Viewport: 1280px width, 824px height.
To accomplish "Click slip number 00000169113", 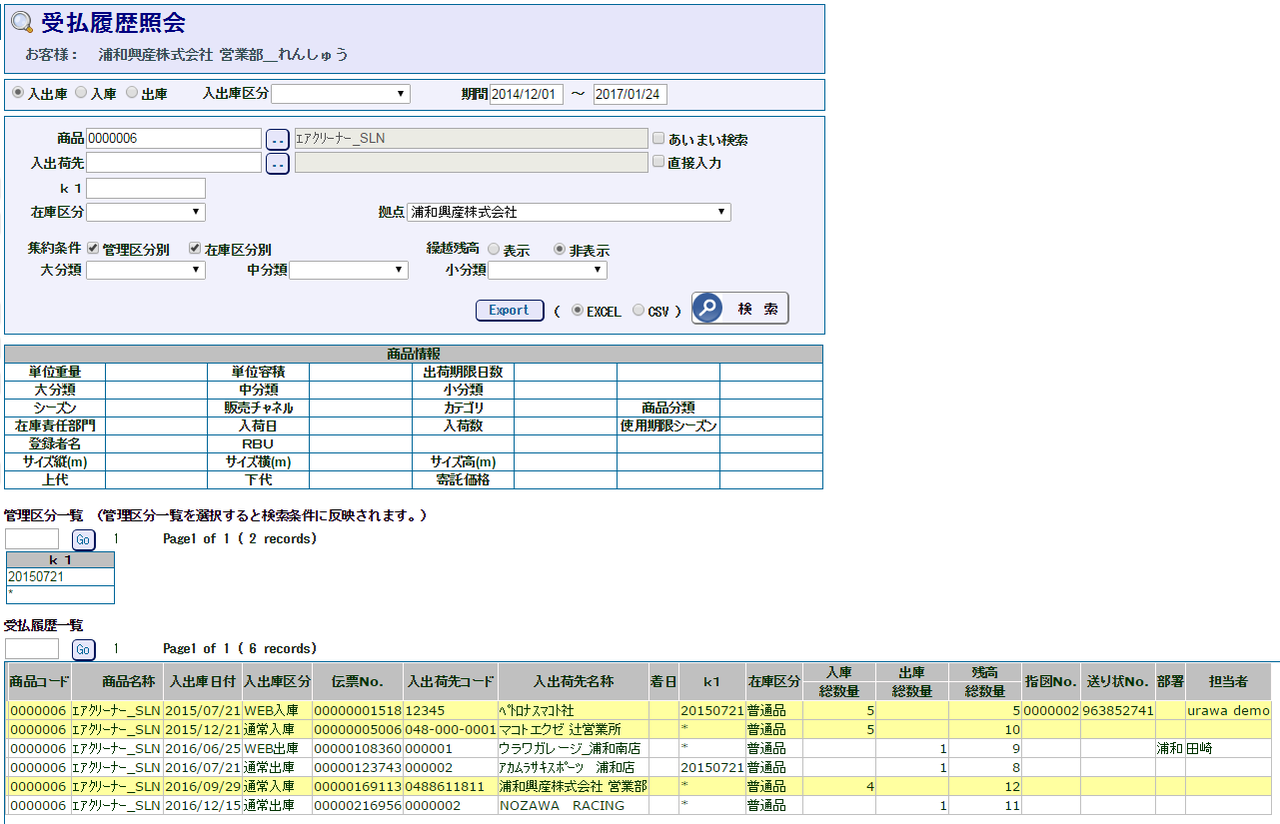I will (357, 787).
